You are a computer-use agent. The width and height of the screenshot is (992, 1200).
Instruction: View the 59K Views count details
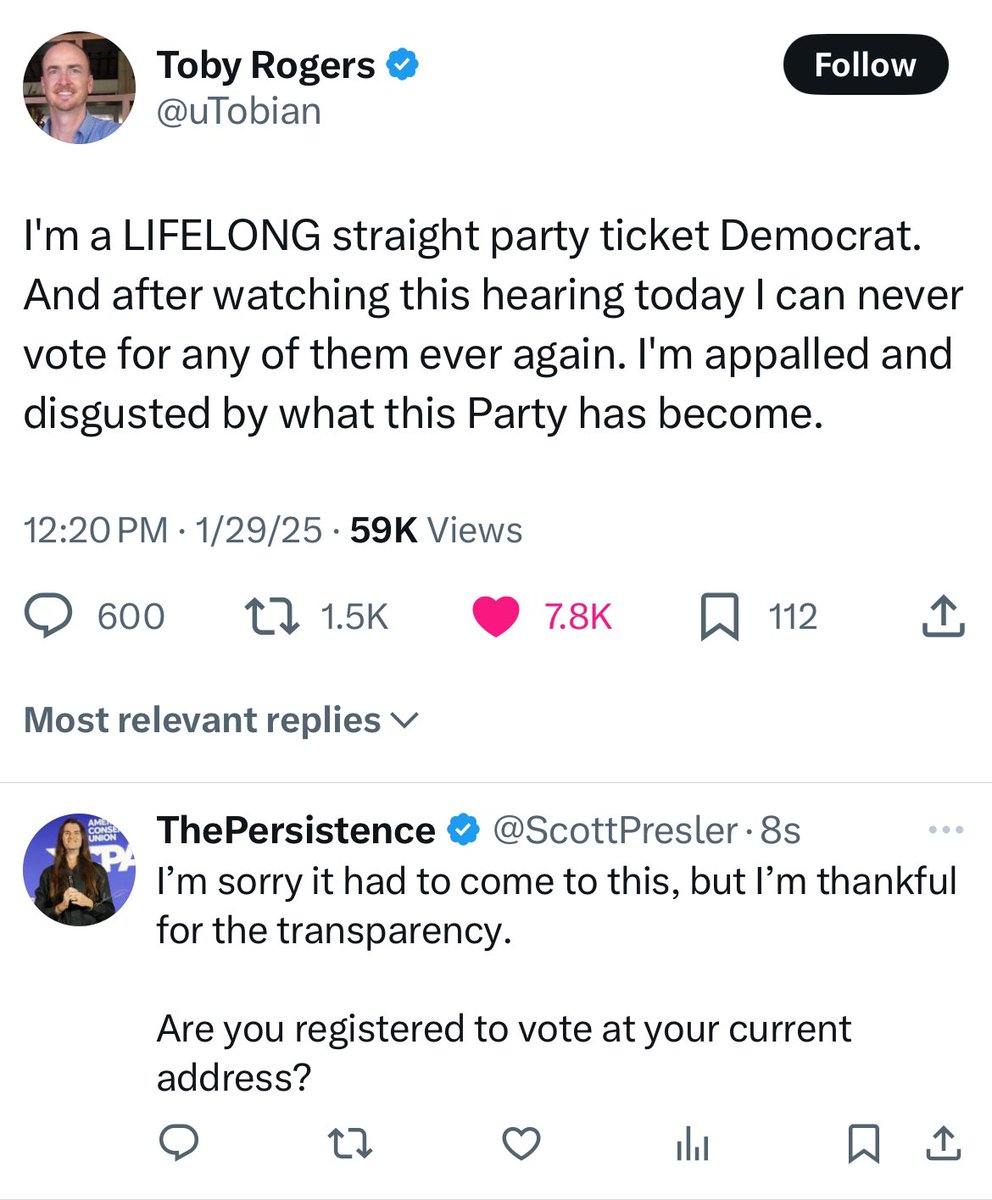436,529
